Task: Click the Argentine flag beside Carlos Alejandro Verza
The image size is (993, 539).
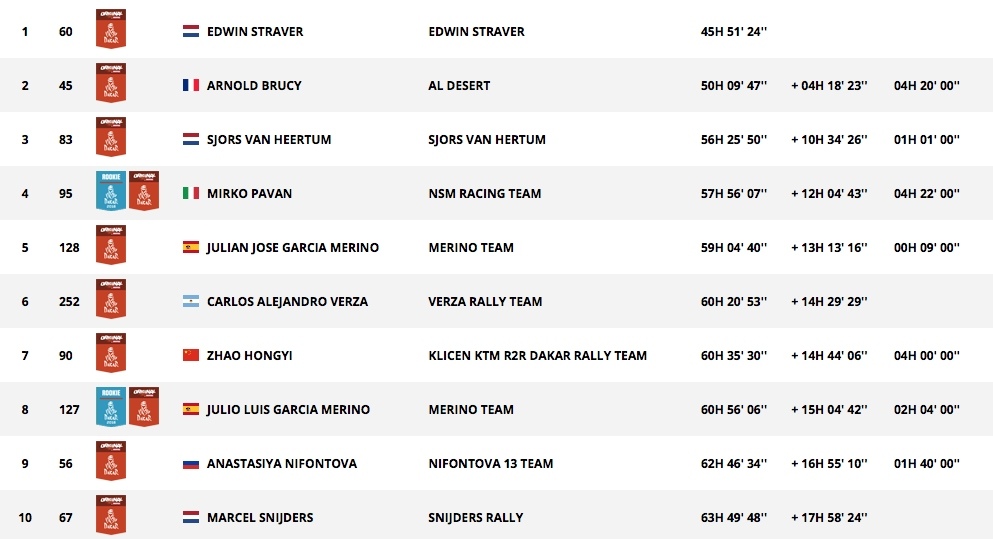Action: [191, 302]
